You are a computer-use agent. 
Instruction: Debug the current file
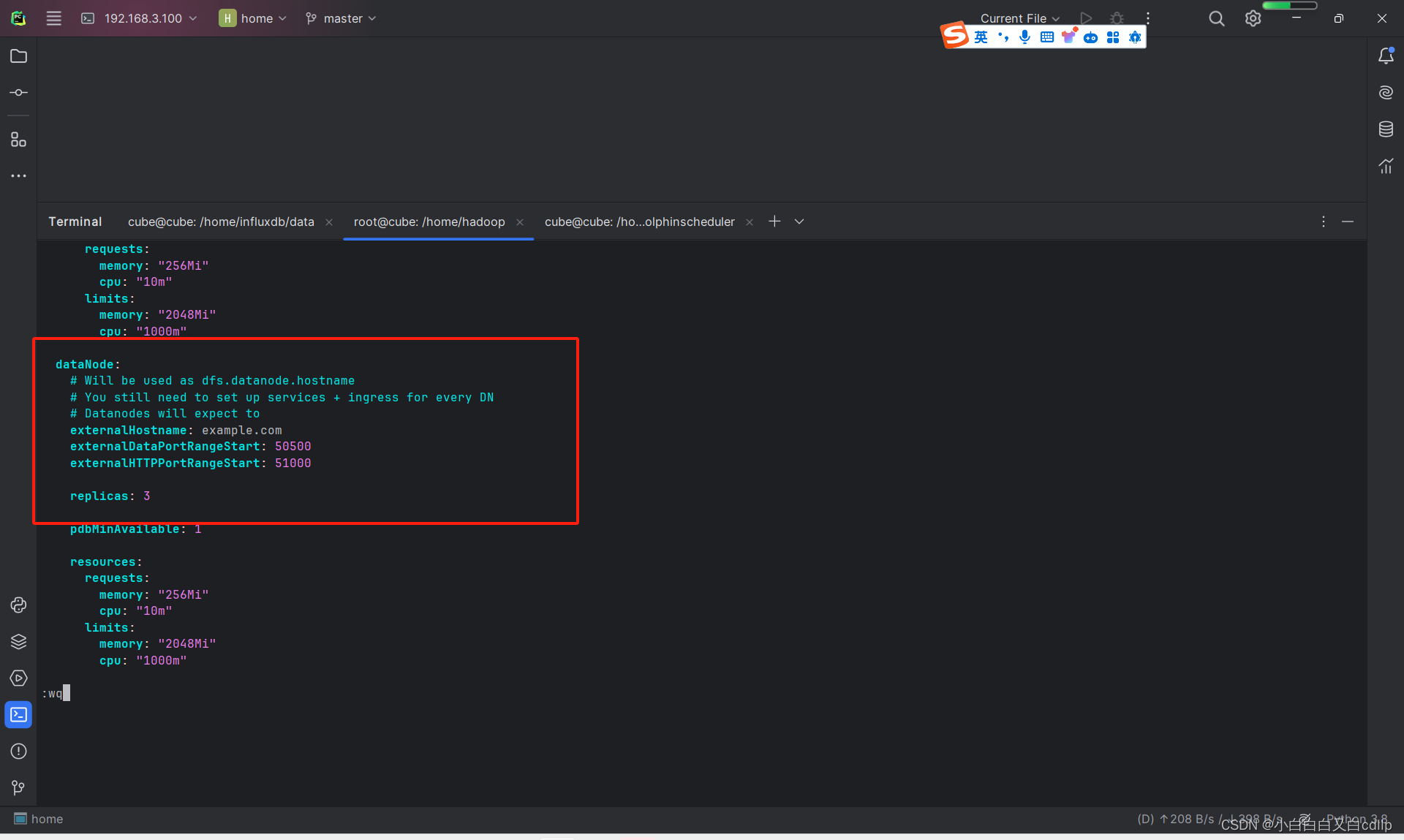[x=1117, y=18]
